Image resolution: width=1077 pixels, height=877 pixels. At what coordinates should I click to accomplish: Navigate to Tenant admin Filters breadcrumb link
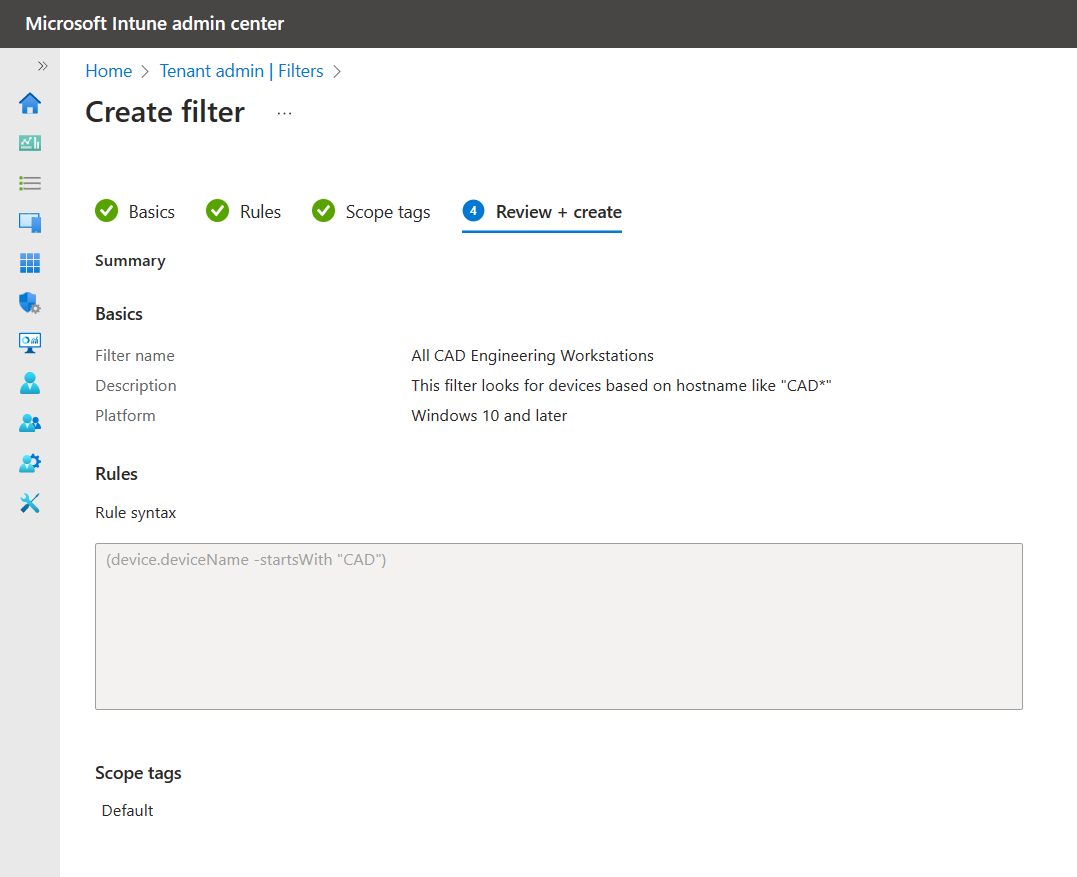click(241, 71)
